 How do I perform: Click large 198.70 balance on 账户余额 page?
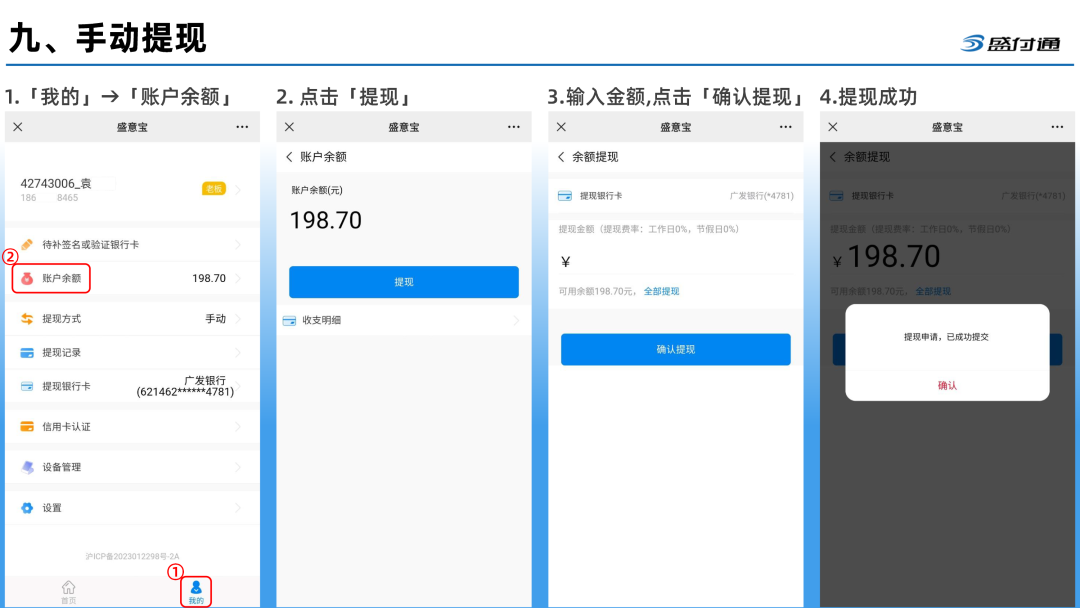click(325, 220)
